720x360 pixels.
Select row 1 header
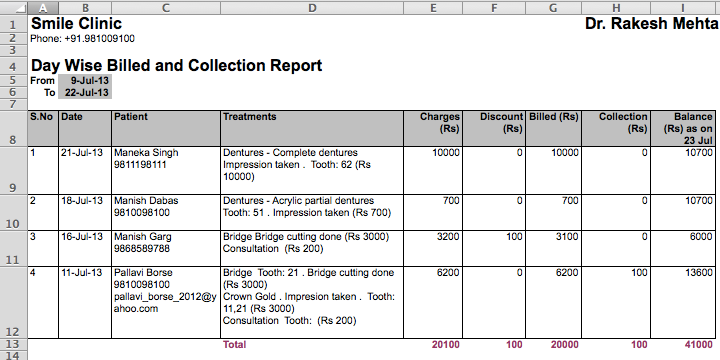(x=14, y=24)
